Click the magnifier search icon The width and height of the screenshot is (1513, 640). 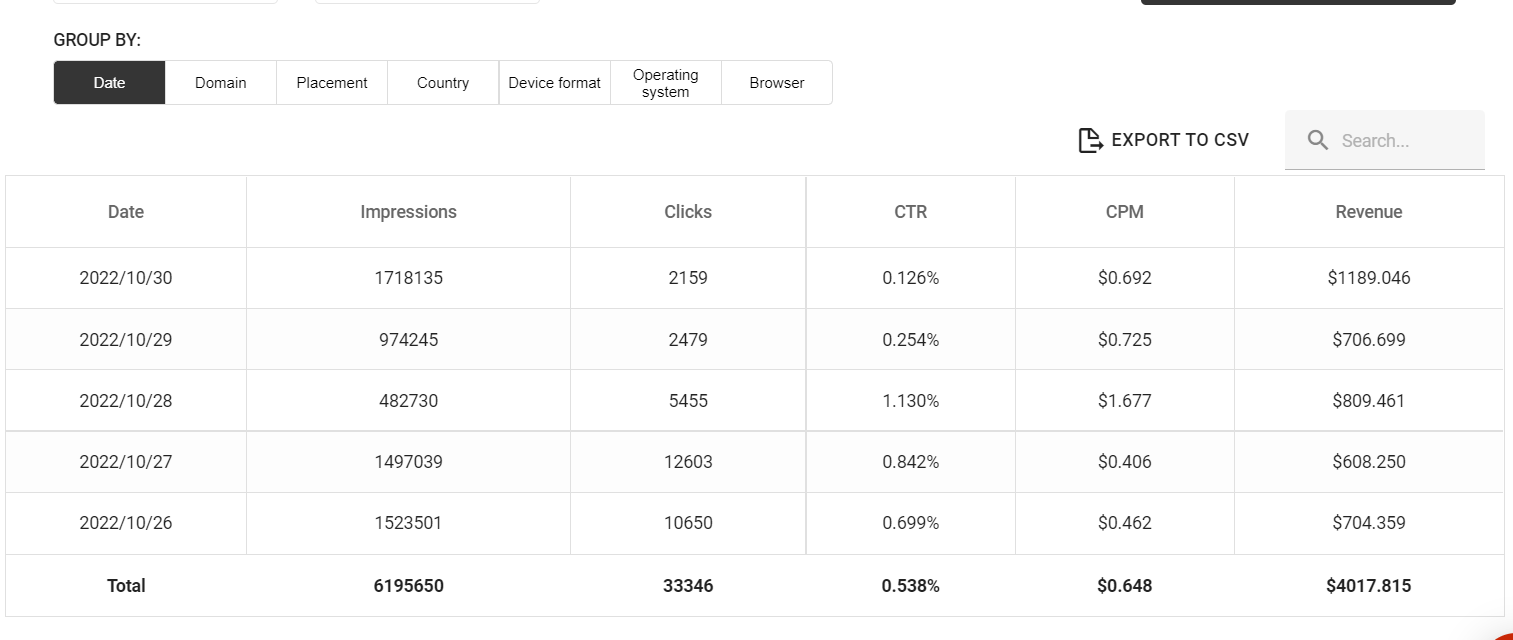[x=1318, y=140]
